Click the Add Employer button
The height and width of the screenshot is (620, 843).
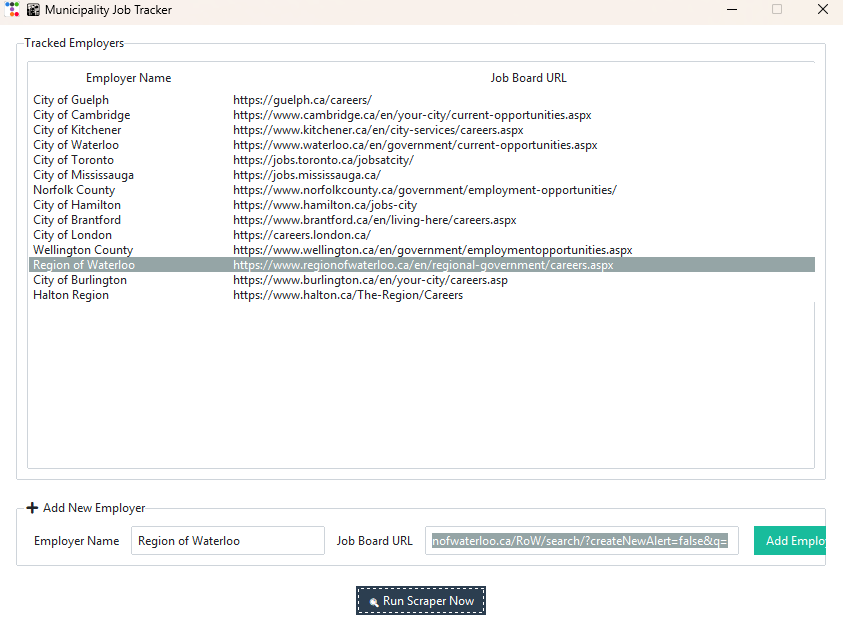tap(789, 540)
